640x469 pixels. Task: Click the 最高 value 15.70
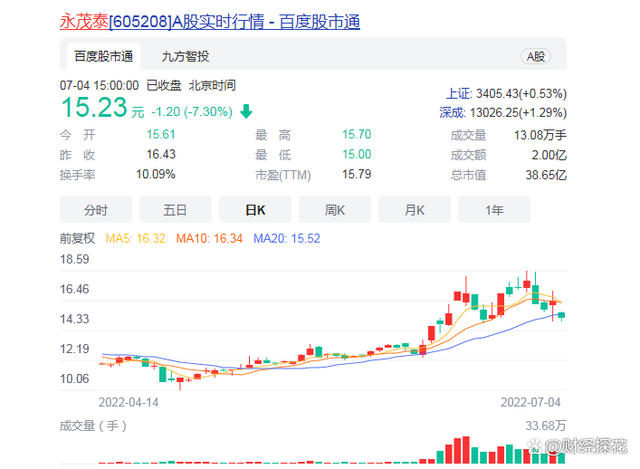point(357,134)
